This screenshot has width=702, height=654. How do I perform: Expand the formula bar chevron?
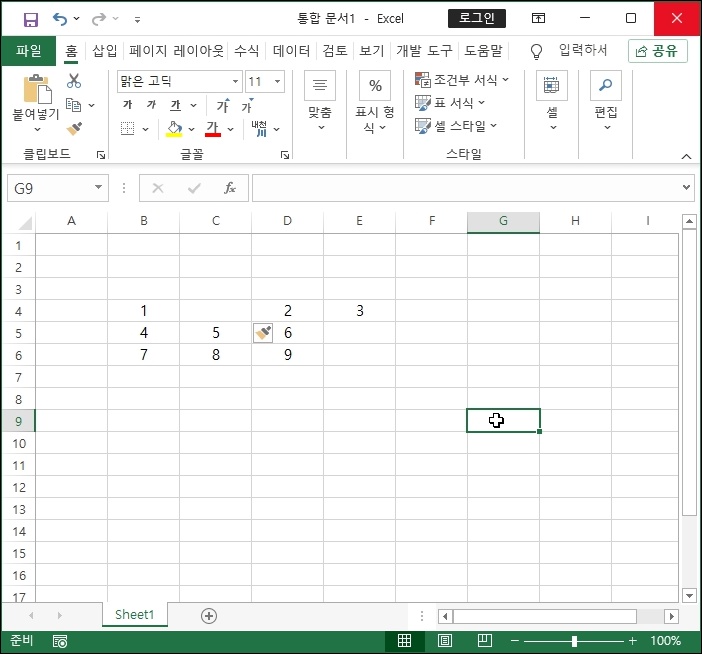pyautogui.click(x=686, y=187)
